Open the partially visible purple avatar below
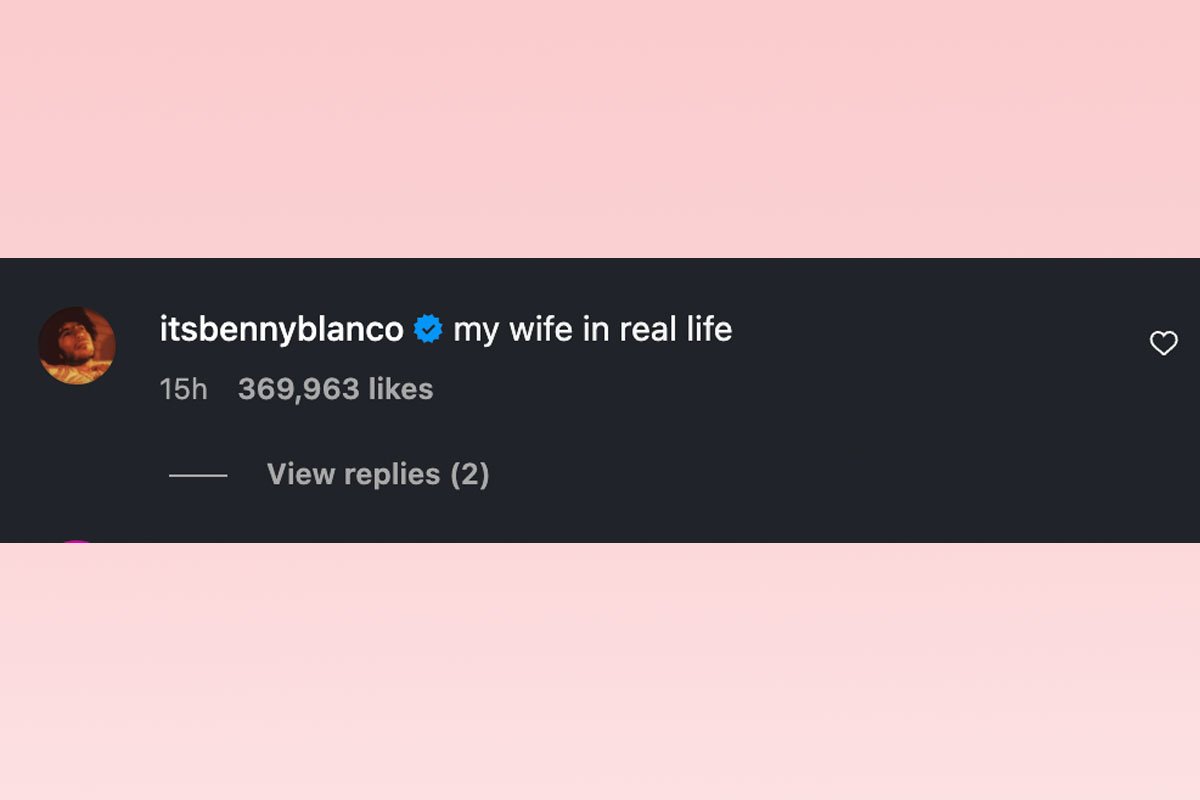The height and width of the screenshot is (800, 1200). click(x=78, y=541)
